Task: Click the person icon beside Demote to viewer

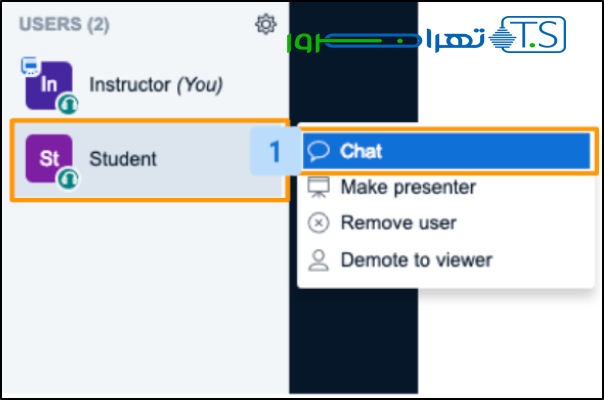Action: coord(319,260)
